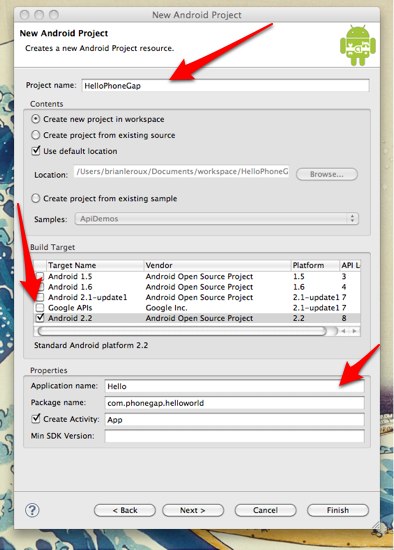The image size is (394, 550).
Task: Uncheck the Android 2.2 build target
Action: (40, 318)
